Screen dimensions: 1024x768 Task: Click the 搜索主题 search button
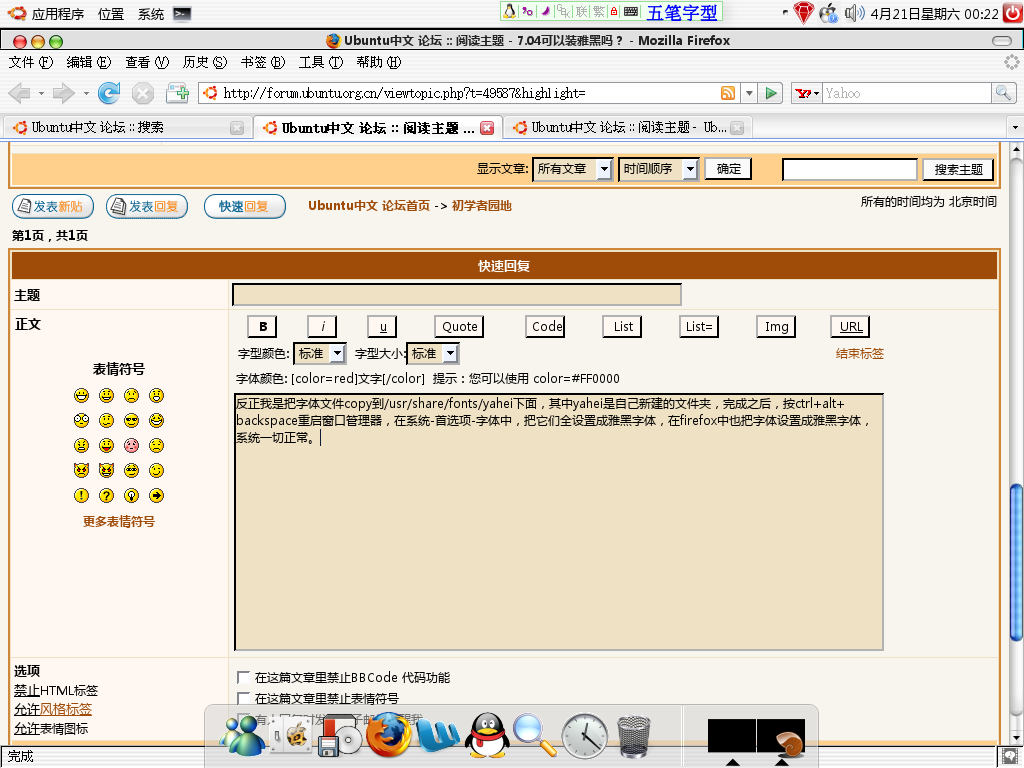[958, 169]
